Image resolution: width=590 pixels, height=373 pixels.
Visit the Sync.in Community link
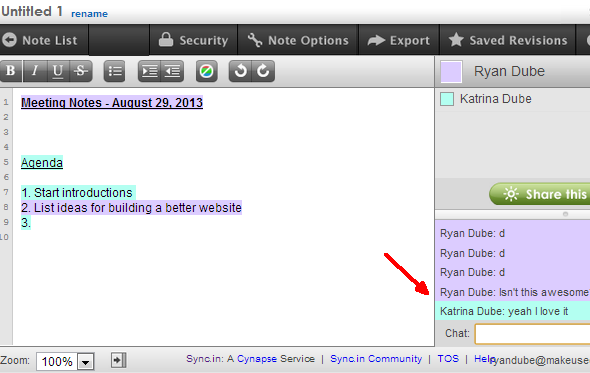376,359
